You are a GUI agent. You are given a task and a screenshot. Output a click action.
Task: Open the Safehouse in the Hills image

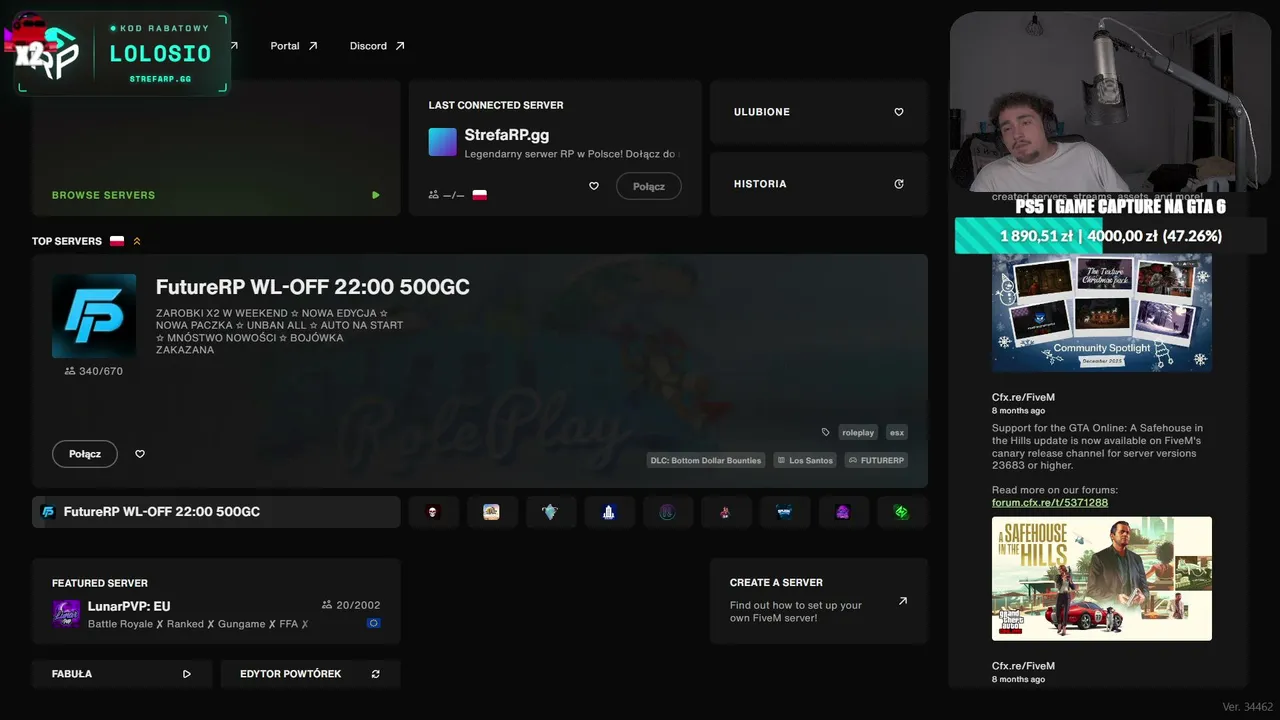coord(1102,578)
